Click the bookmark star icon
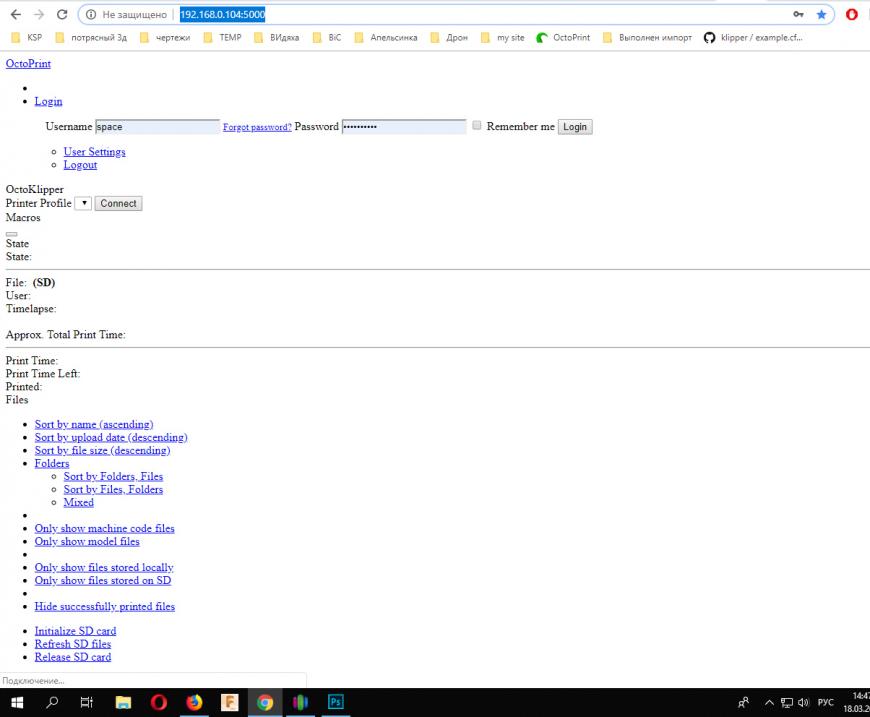Viewport: 870px width, 717px height. click(x=822, y=14)
